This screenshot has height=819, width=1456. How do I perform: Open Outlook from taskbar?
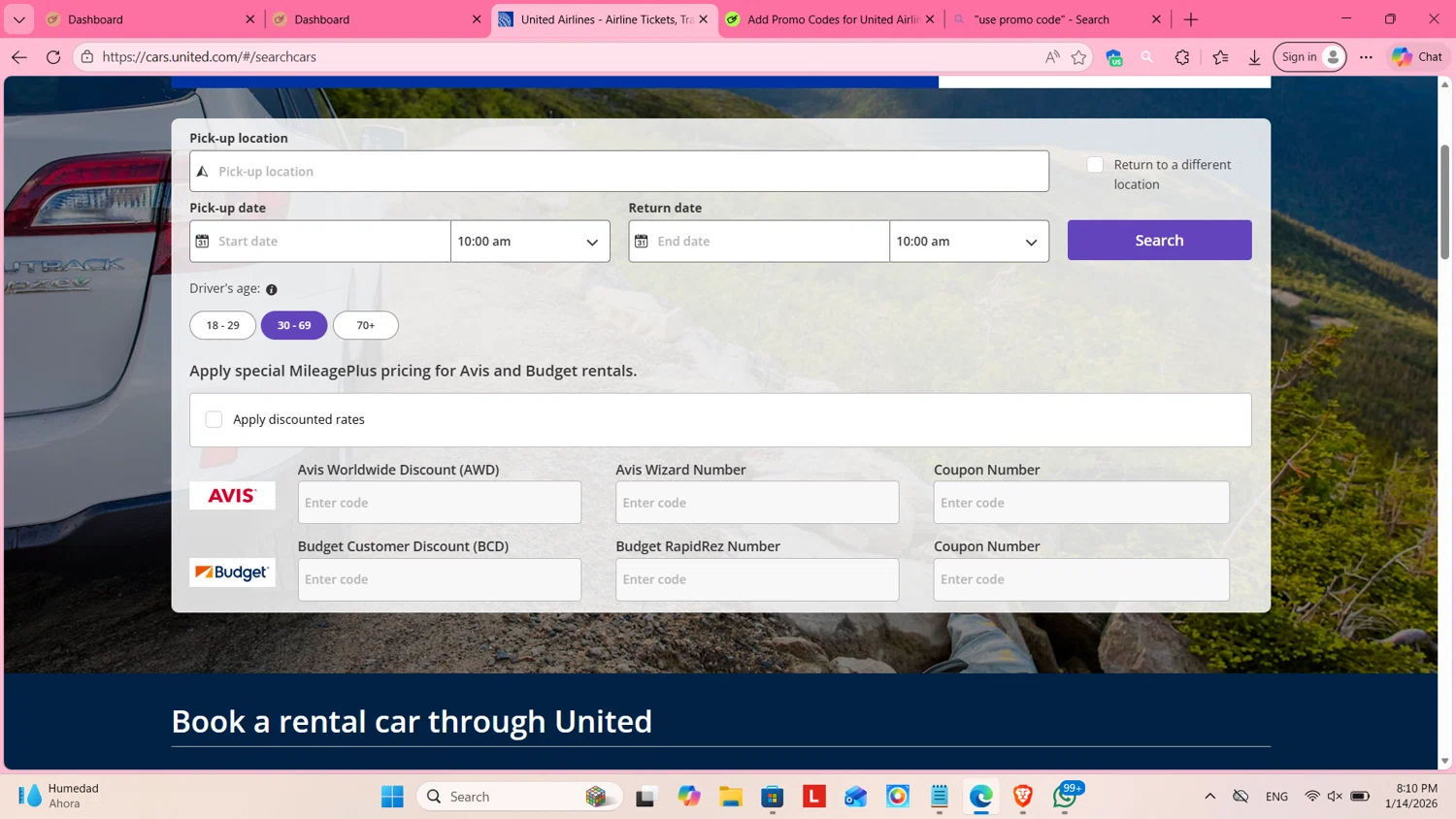coord(856,797)
